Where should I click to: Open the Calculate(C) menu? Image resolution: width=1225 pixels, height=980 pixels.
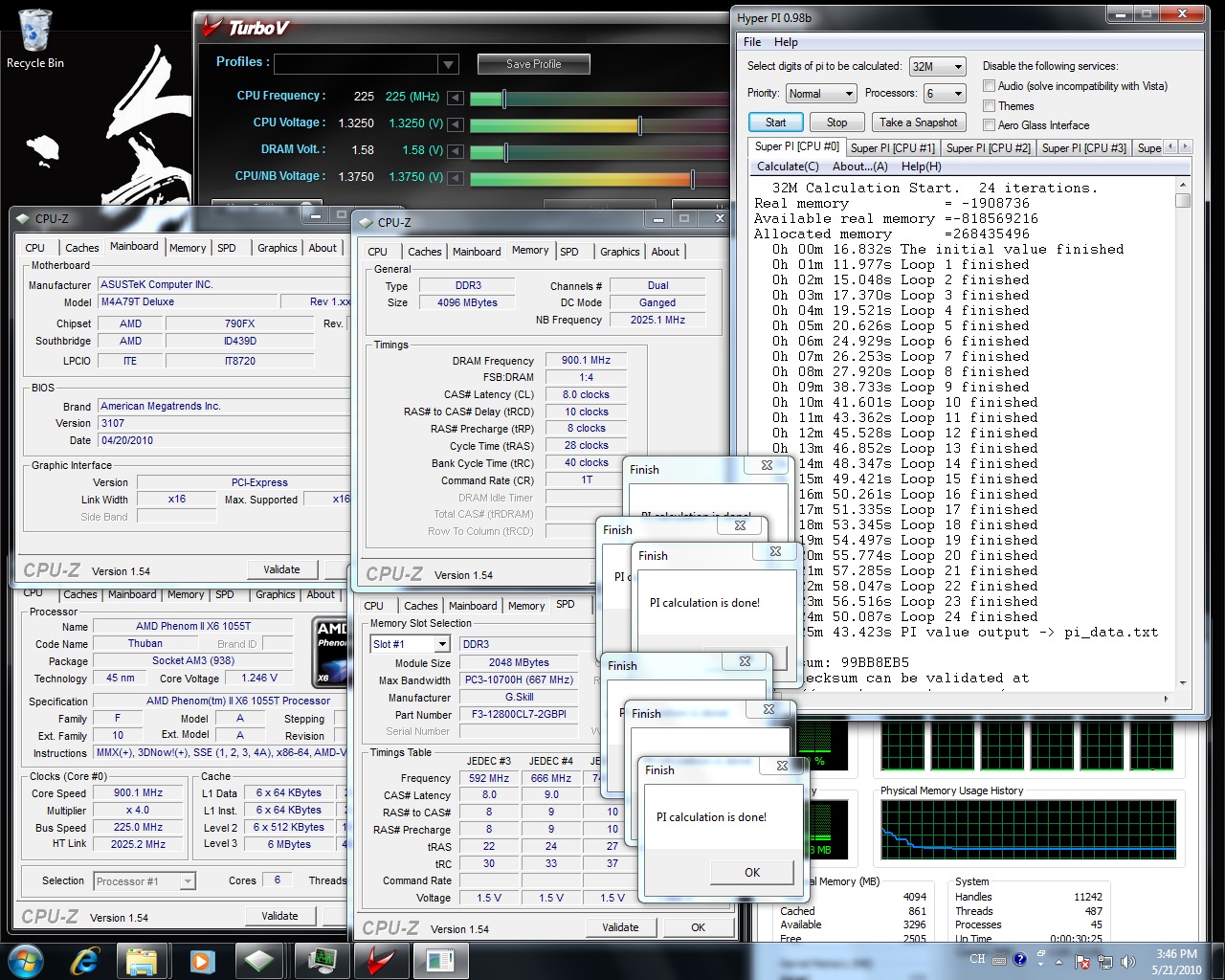coord(788,167)
